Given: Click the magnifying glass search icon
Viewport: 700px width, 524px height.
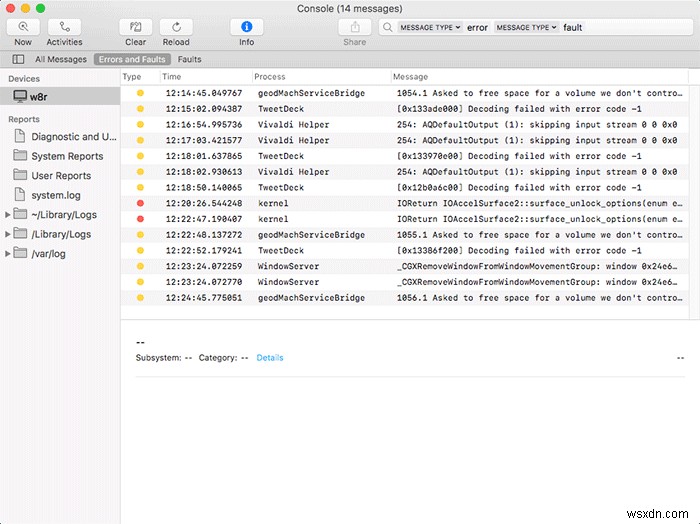Looking at the screenshot, I should click(x=387, y=28).
